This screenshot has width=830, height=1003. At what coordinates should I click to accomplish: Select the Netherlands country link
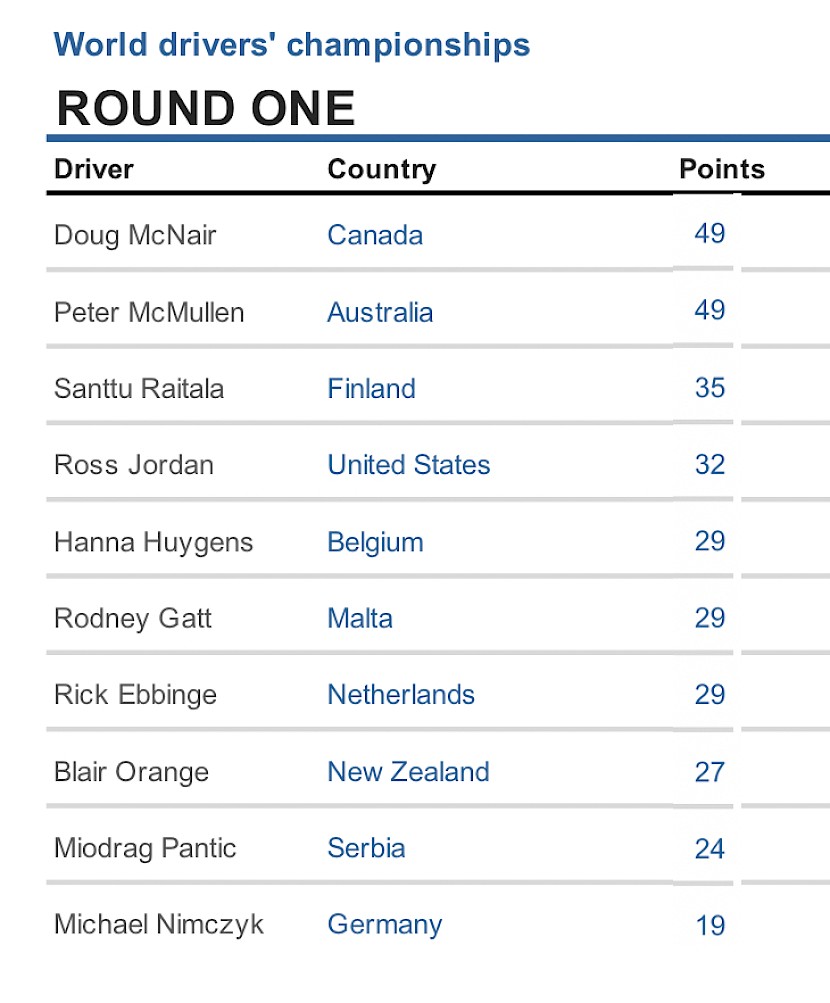[401, 694]
